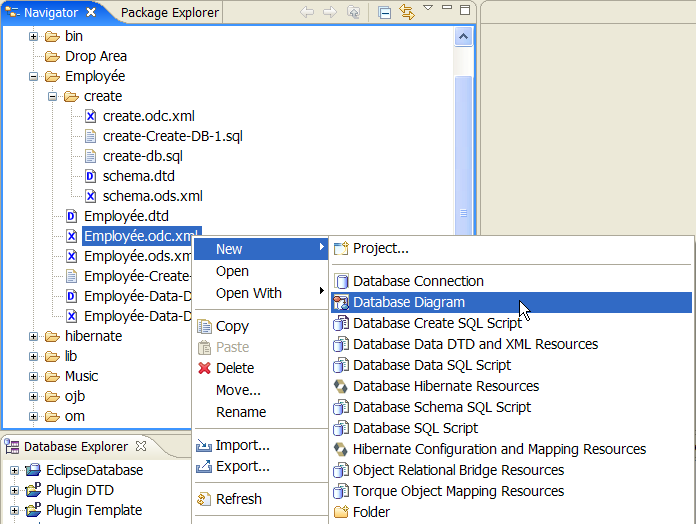The height and width of the screenshot is (524, 696).
Task: Click the Forward arrow in Navigator toolbar
Action: [330, 12]
